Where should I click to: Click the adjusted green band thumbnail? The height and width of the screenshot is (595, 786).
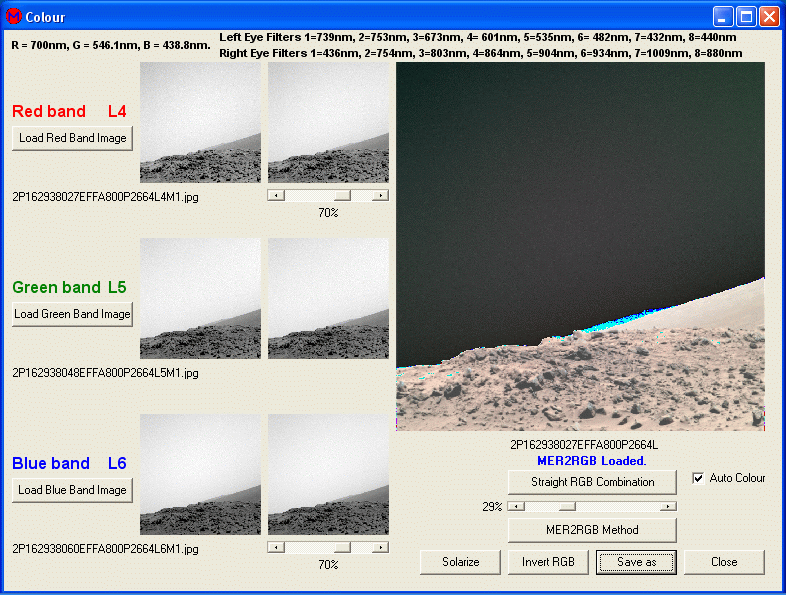pyautogui.click(x=328, y=298)
